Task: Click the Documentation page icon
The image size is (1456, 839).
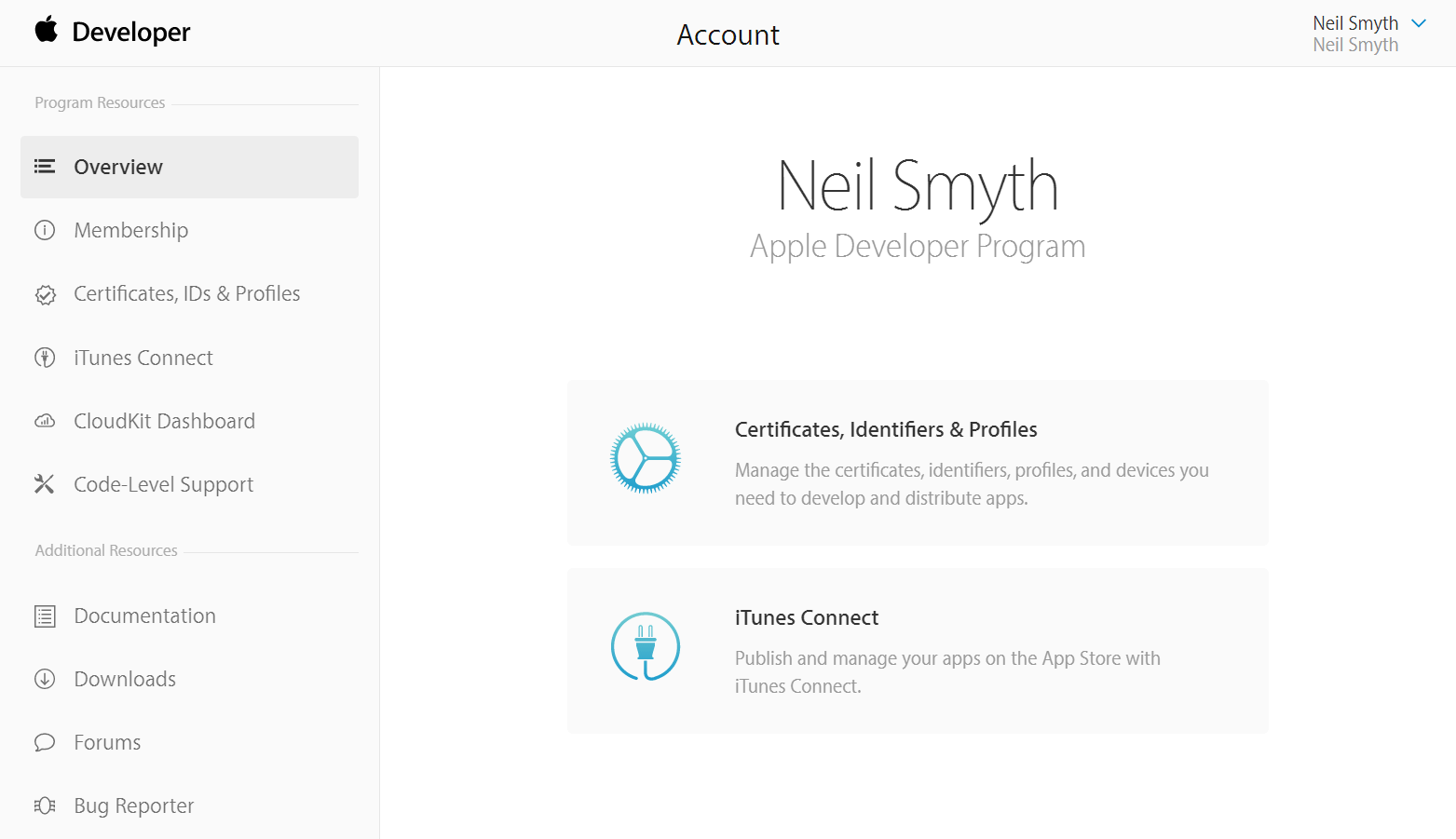Action: (x=45, y=616)
